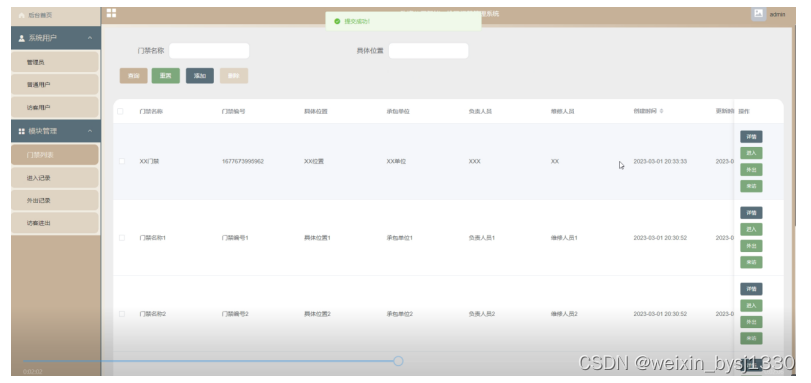Select the 门禁列表 menu item
811x383 pixels.
pos(55,155)
